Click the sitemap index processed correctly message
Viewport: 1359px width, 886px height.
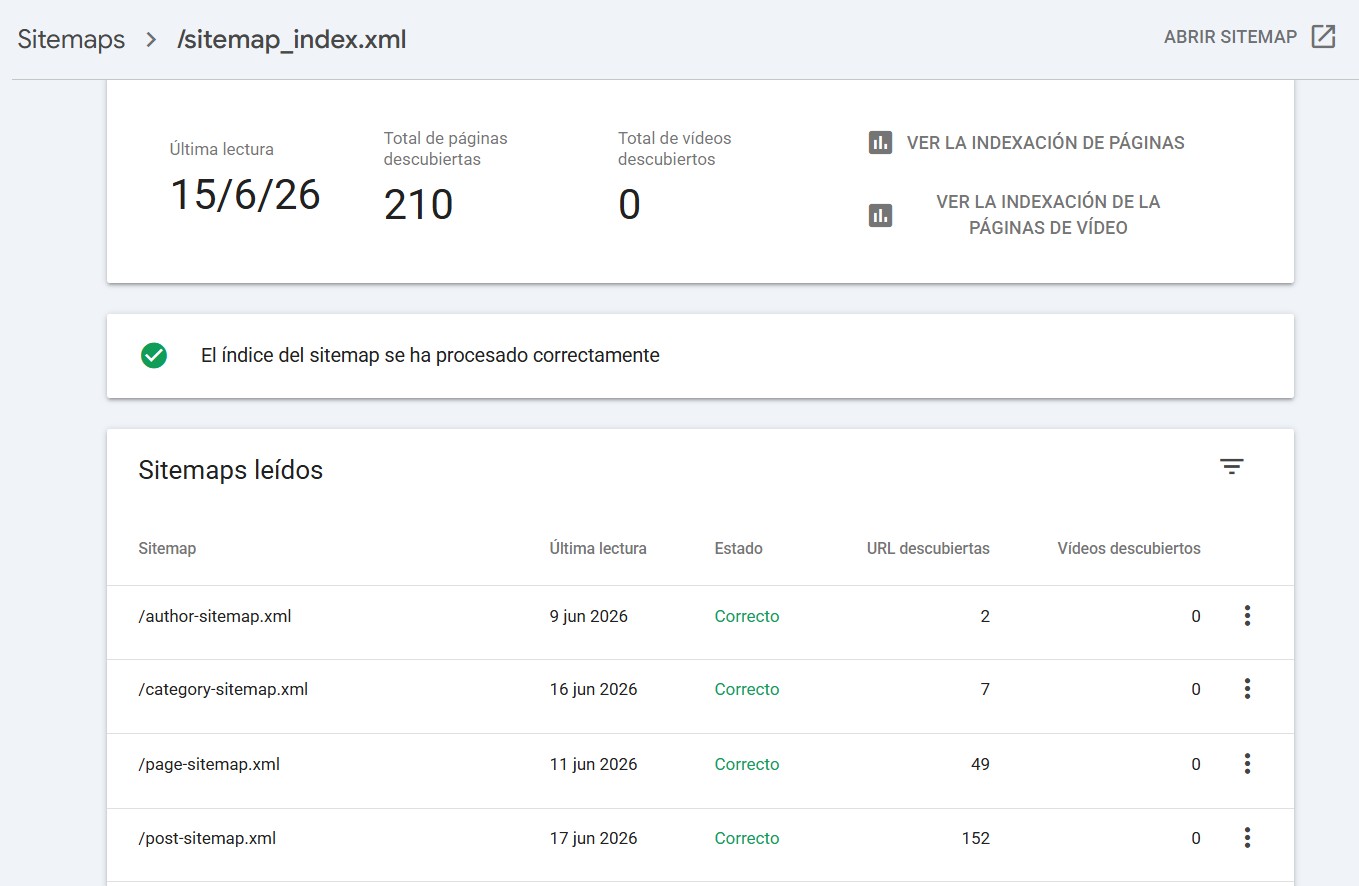pos(430,355)
